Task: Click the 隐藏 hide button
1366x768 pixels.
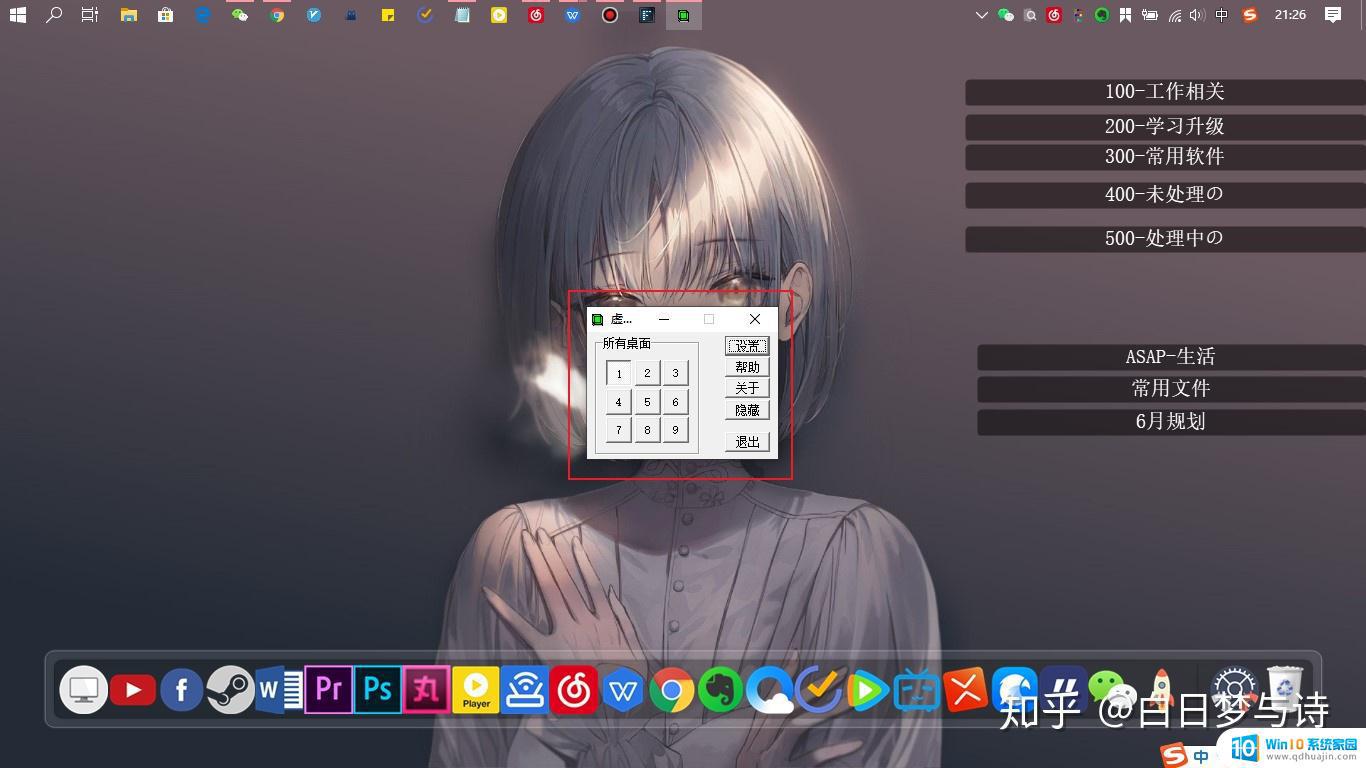Action: [747, 410]
